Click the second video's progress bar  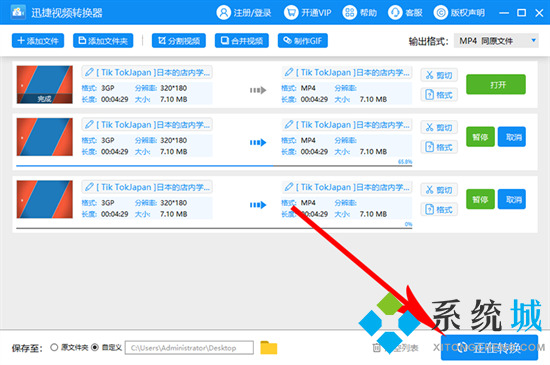[x=214, y=165]
